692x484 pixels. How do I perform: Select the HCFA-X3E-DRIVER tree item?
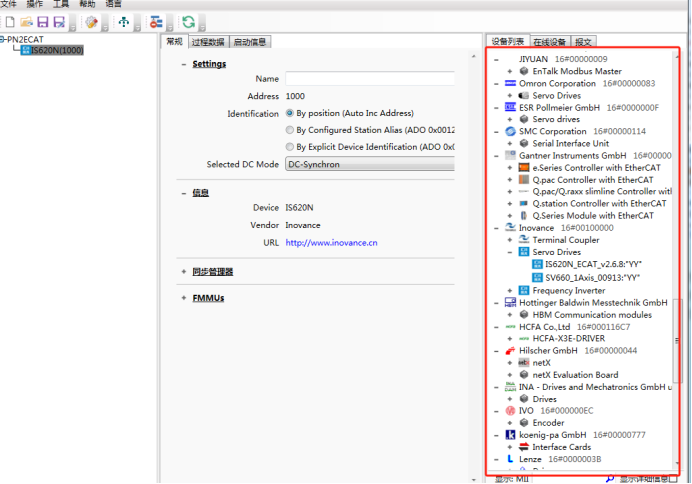(x=568, y=338)
